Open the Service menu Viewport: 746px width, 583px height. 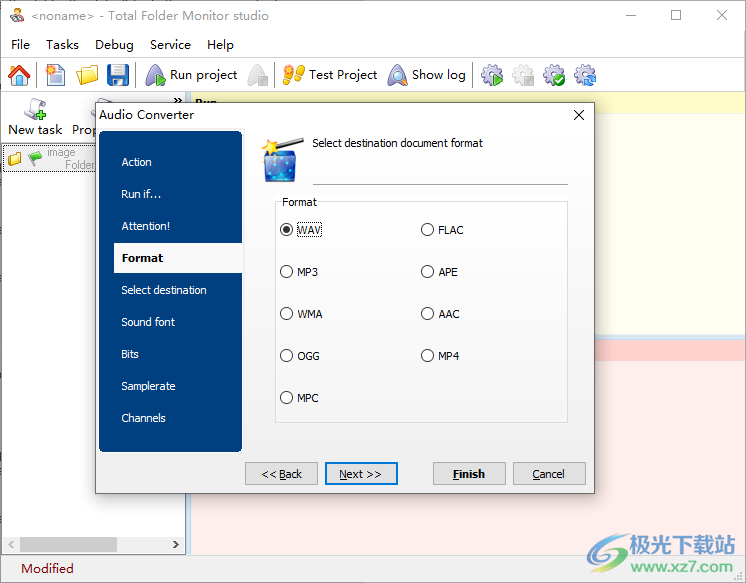170,45
